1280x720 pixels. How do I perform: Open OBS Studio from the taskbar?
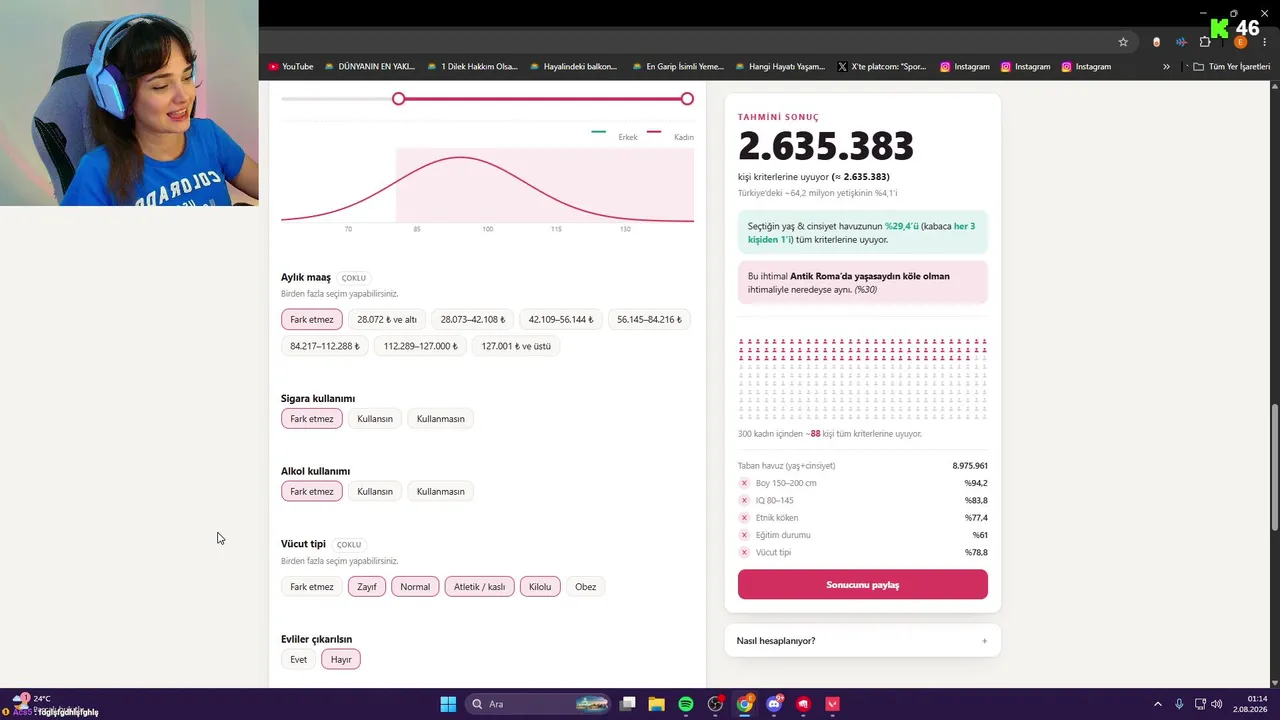[x=715, y=704]
